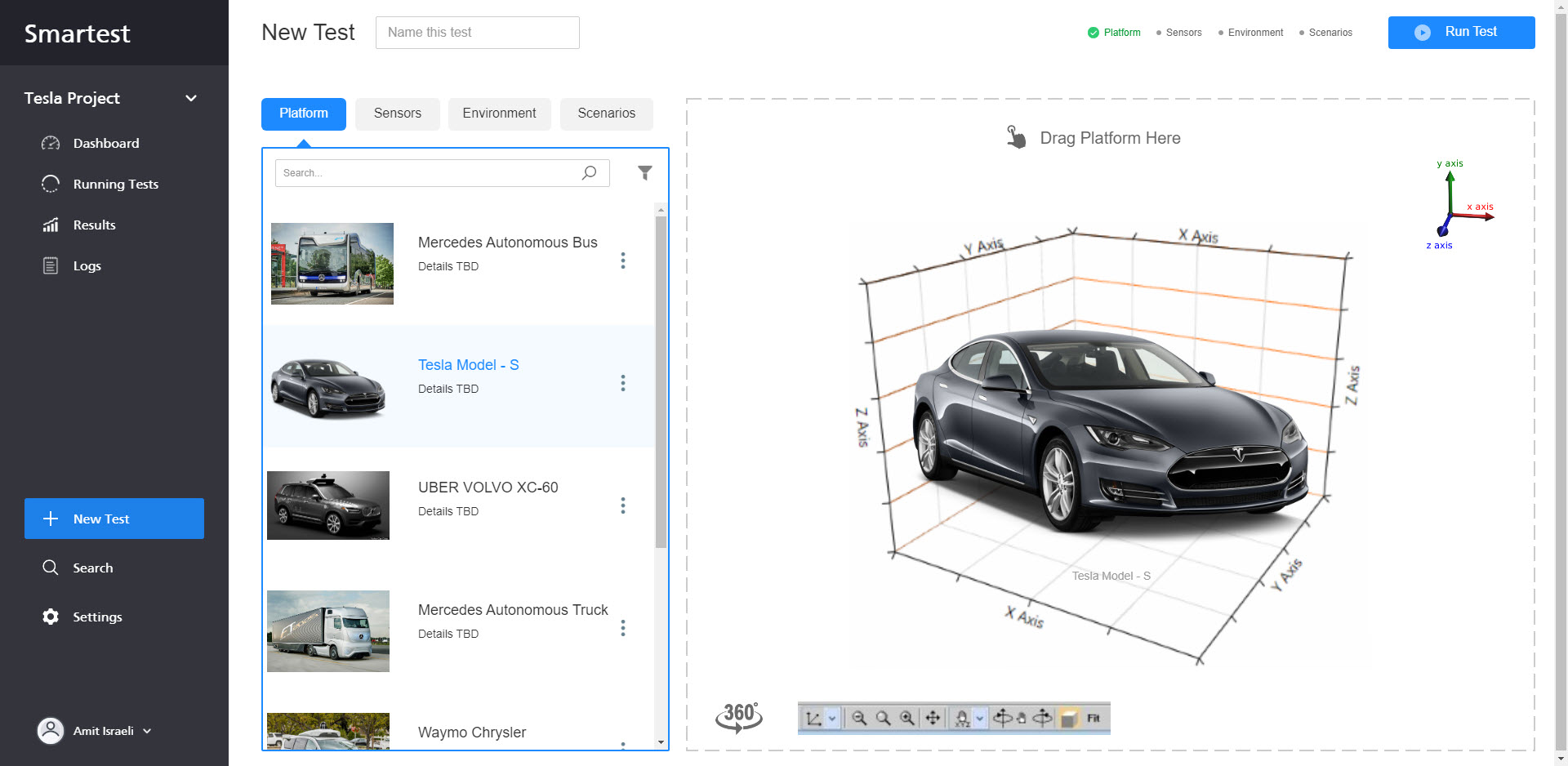Click the Scenarios progress step at top

pyautogui.click(x=1325, y=33)
